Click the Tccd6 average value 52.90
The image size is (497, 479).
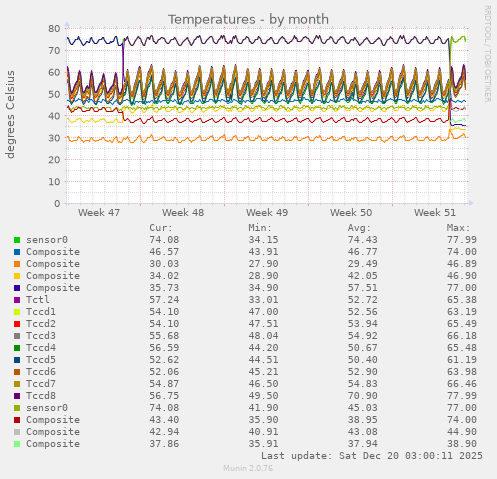point(363,372)
